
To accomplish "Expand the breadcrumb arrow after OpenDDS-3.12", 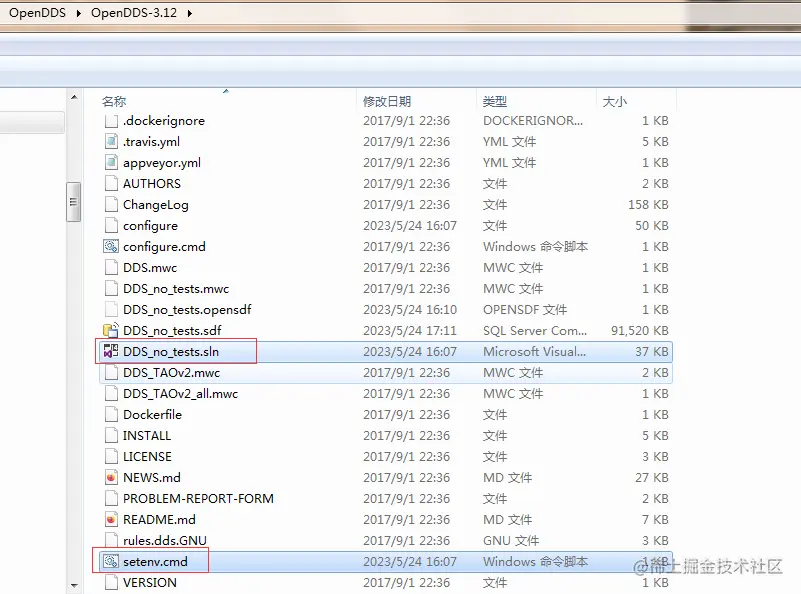I will pos(190,14).
